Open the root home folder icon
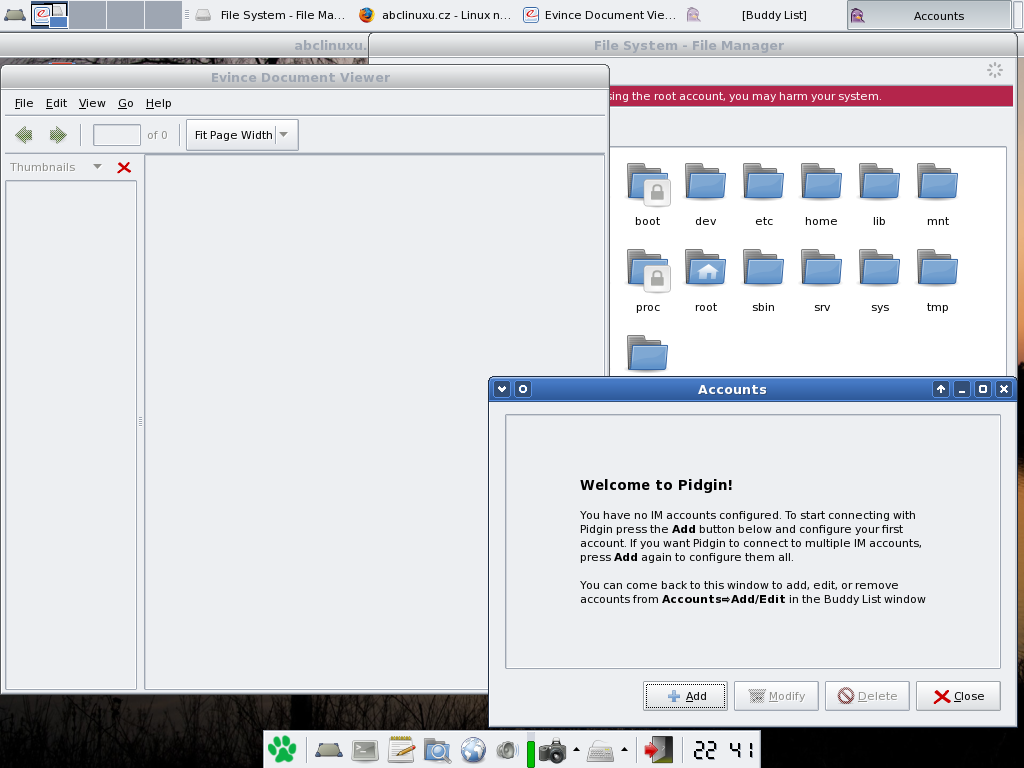The width and height of the screenshot is (1024, 768). (705, 268)
